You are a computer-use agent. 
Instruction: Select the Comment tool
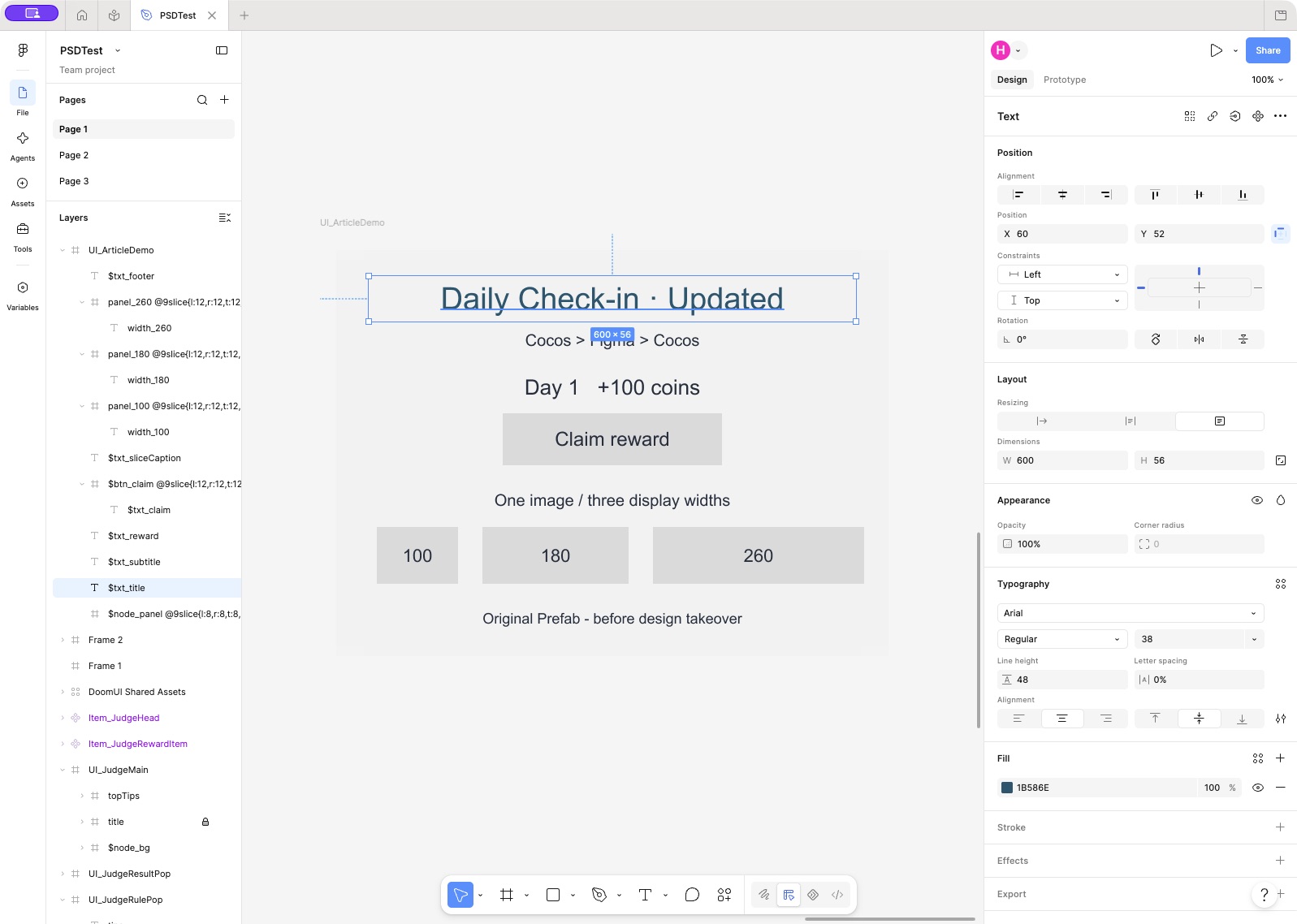click(692, 895)
